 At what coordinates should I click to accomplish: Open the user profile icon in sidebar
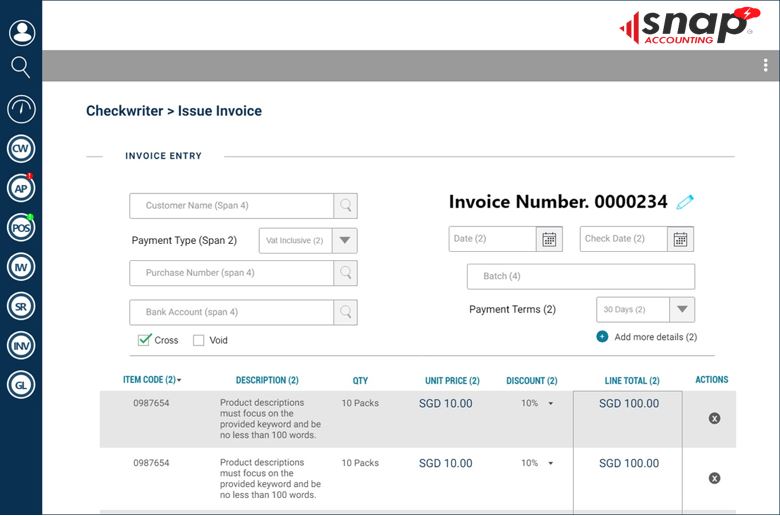tap(21, 32)
